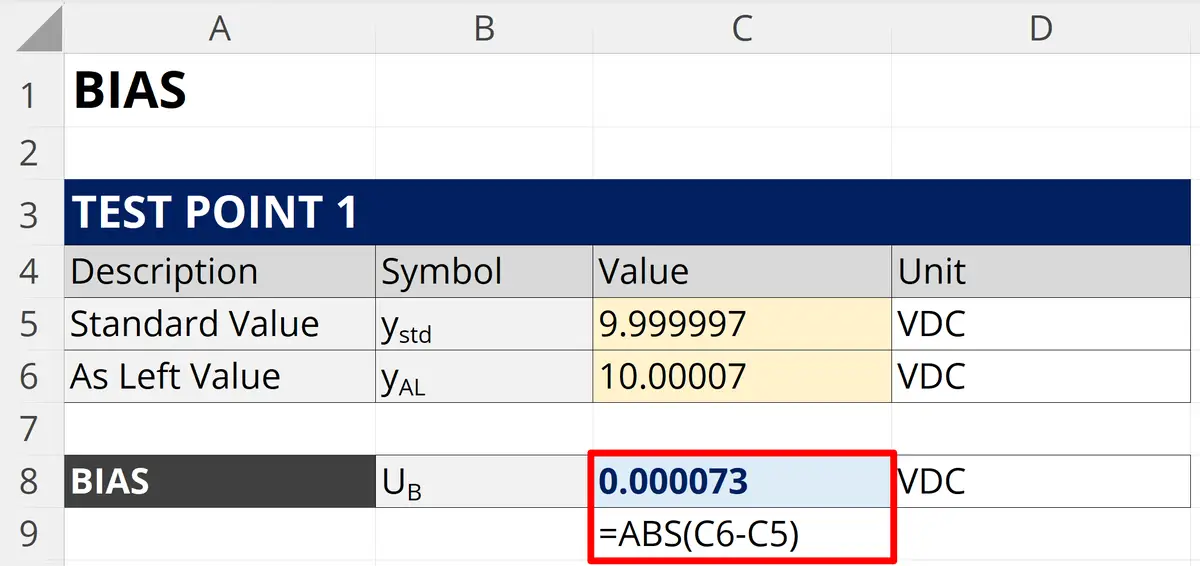The width and height of the screenshot is (1200, 566).
Task: Select the UB symbol cell
Action: click(x=484, y=481)
